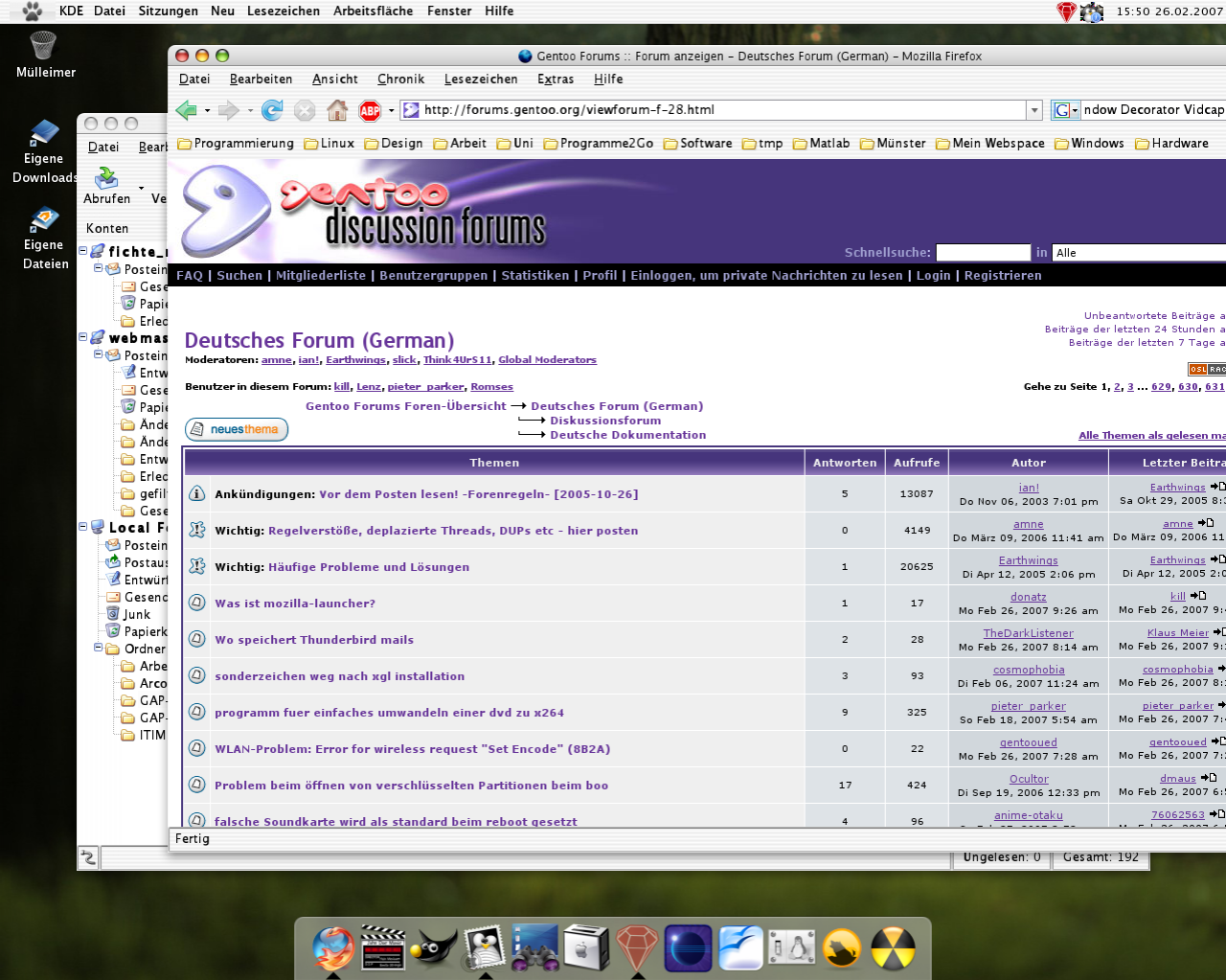Launch GIMP from the dock
This screenshot has width=1226, height=980.
click(433, 948)
